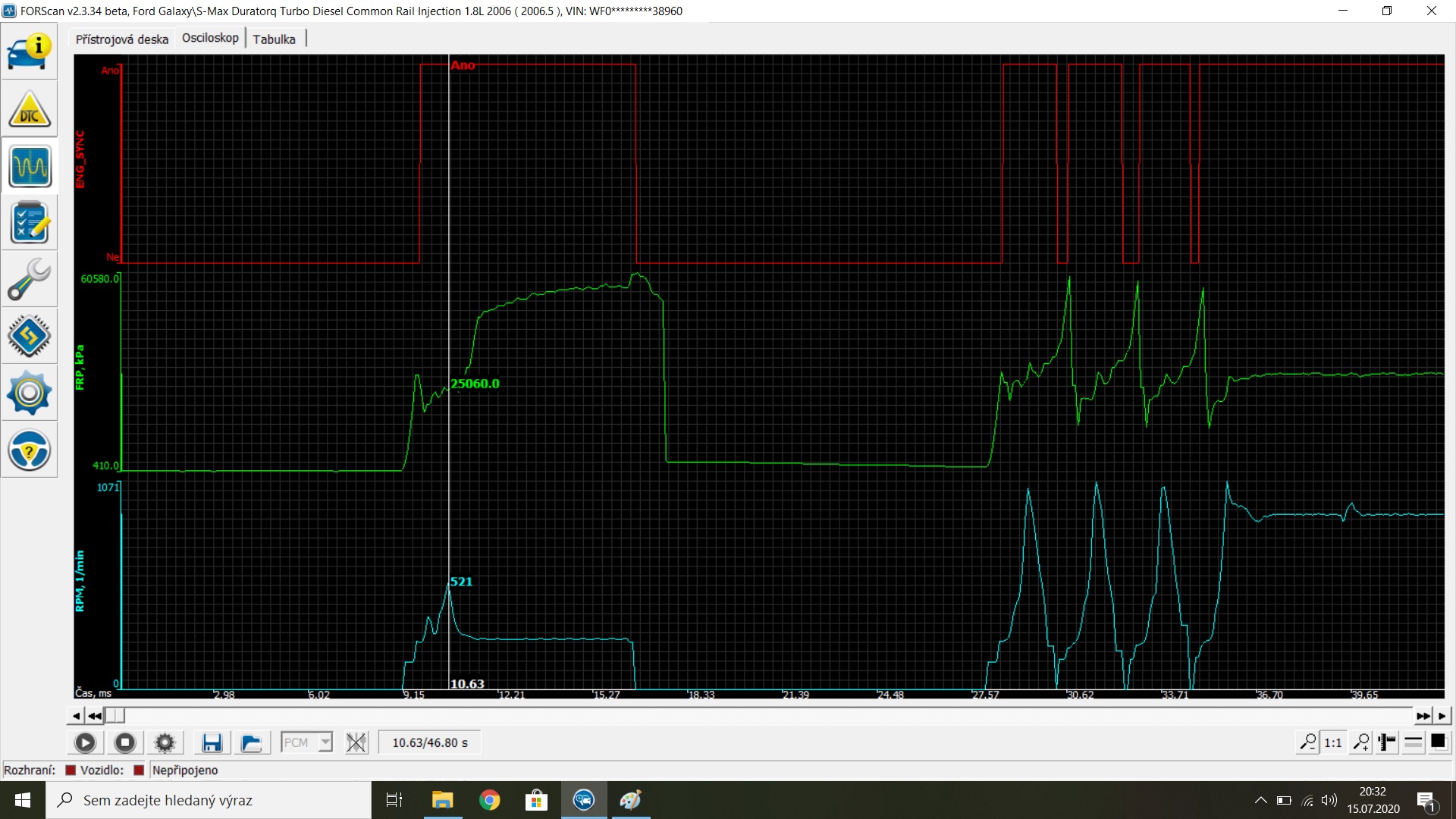Open the tests checklist sidebar icon
This screenshot has width=1456, height=819.
[30, 223]
